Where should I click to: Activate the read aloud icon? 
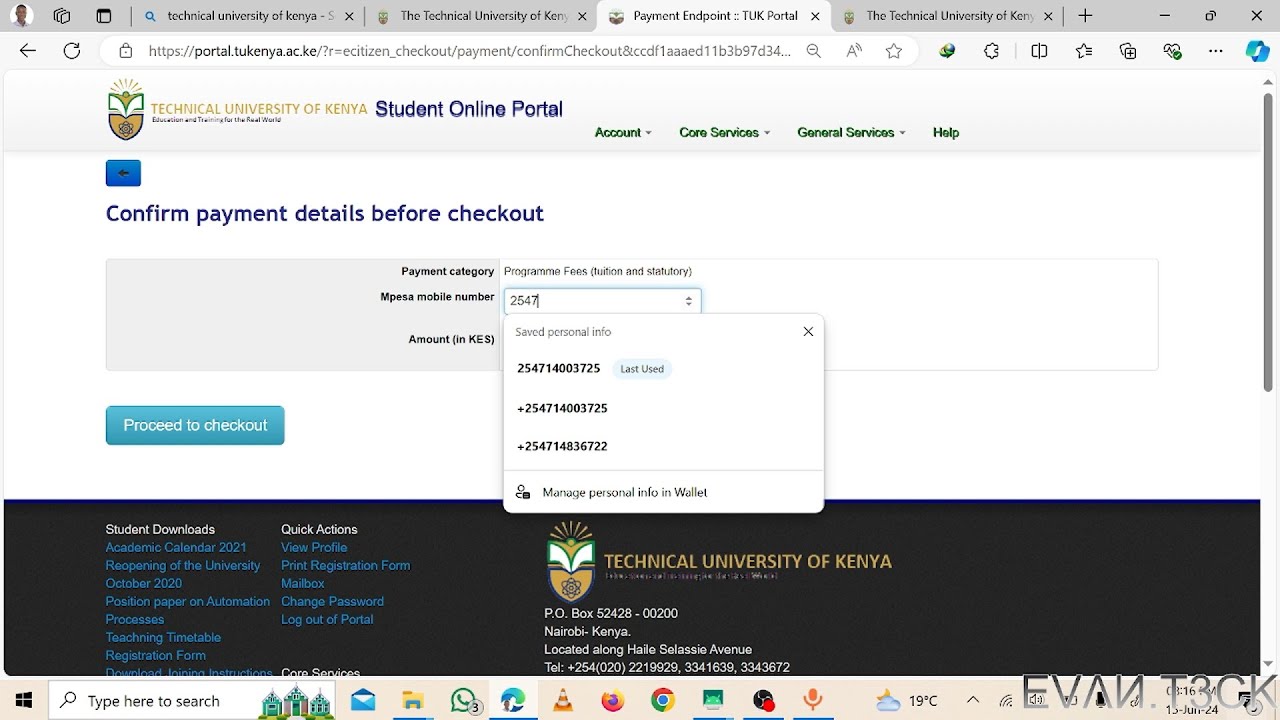click(854, 51)
